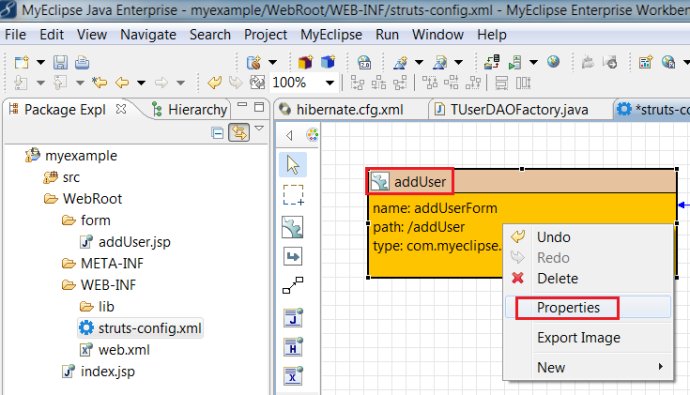Image resolution: width=690 pixels, height=395 pixels.
Task: Click the greyed Forward navigation arrow
Action: pos(161,82)
